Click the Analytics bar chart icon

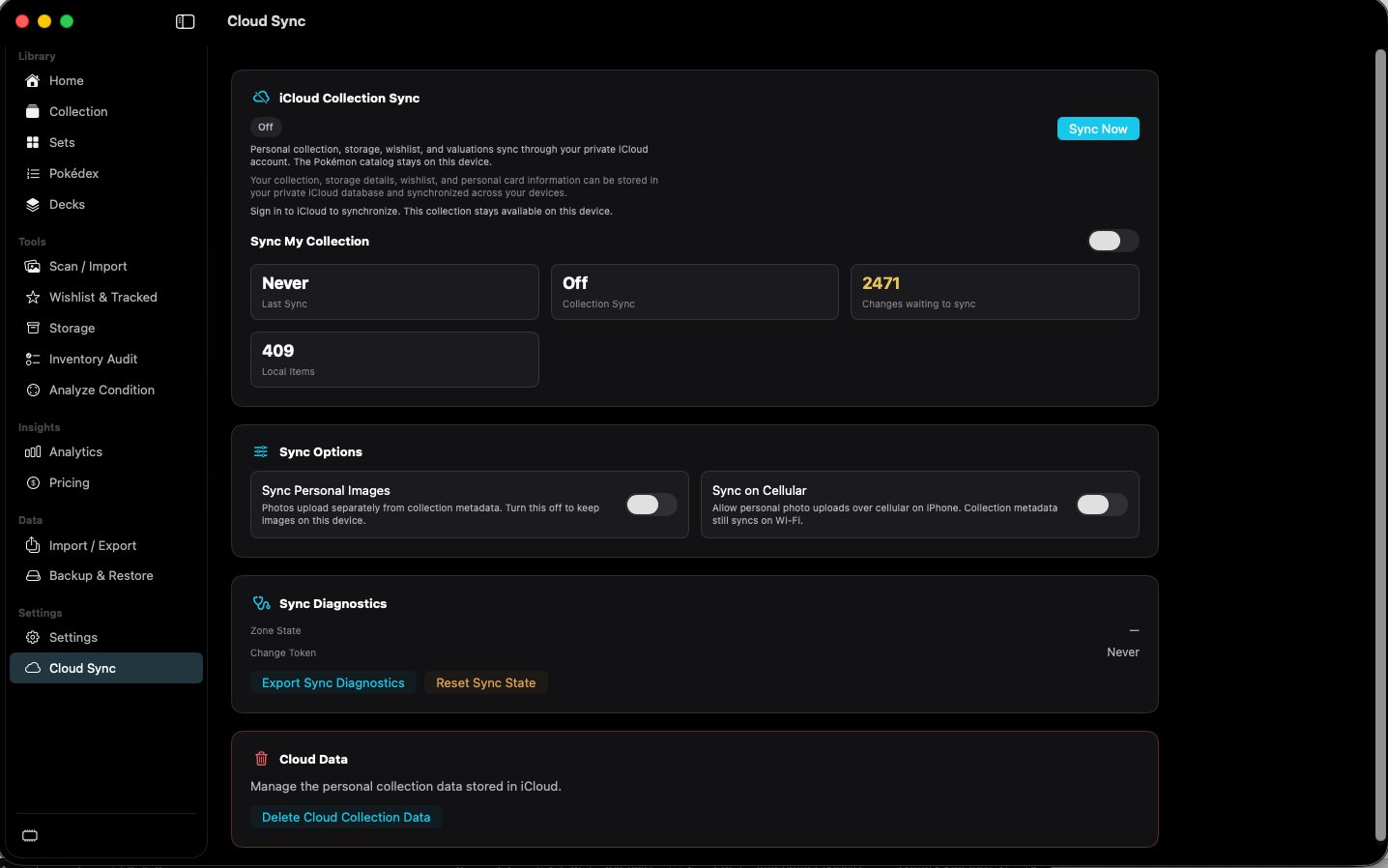point(33,451)
